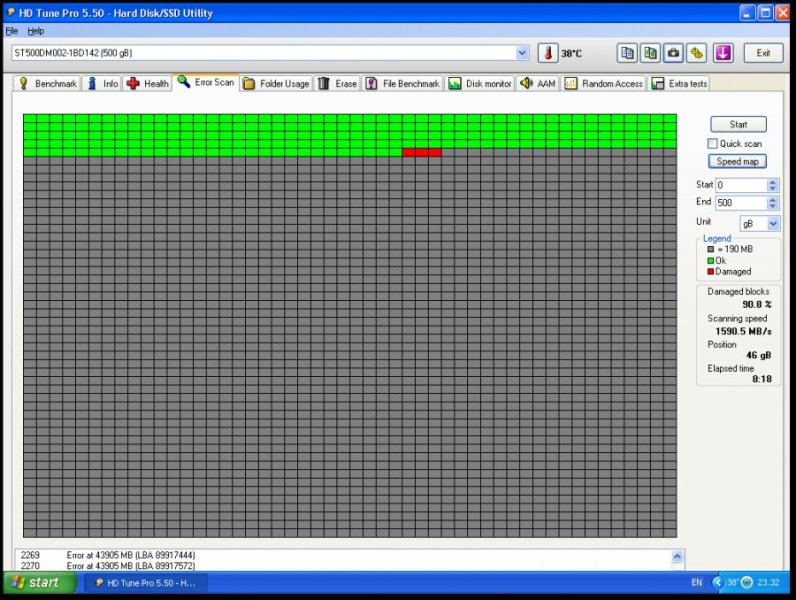Open the options icon in toolbar
The height and width of the screenshot is (600, 796).
697,53
